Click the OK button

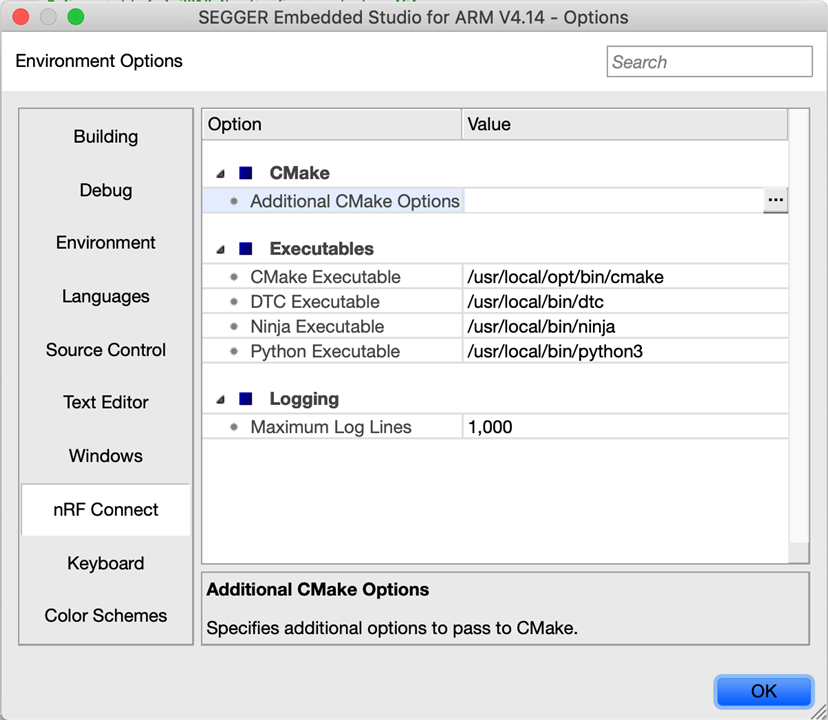pos(764,691)
